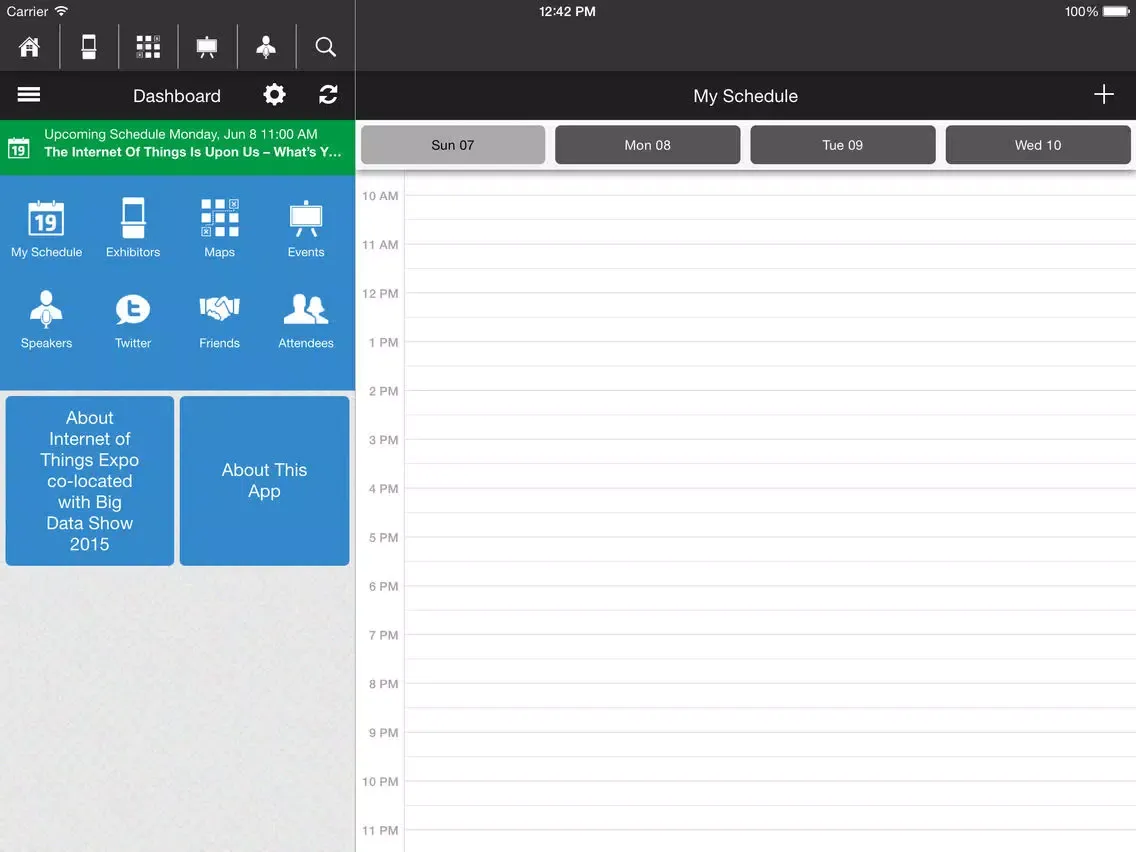Image resolution: width=1136 pixels, height=852 pixels.
Task: Open the hamburger menu
Action: pos(29,95)
